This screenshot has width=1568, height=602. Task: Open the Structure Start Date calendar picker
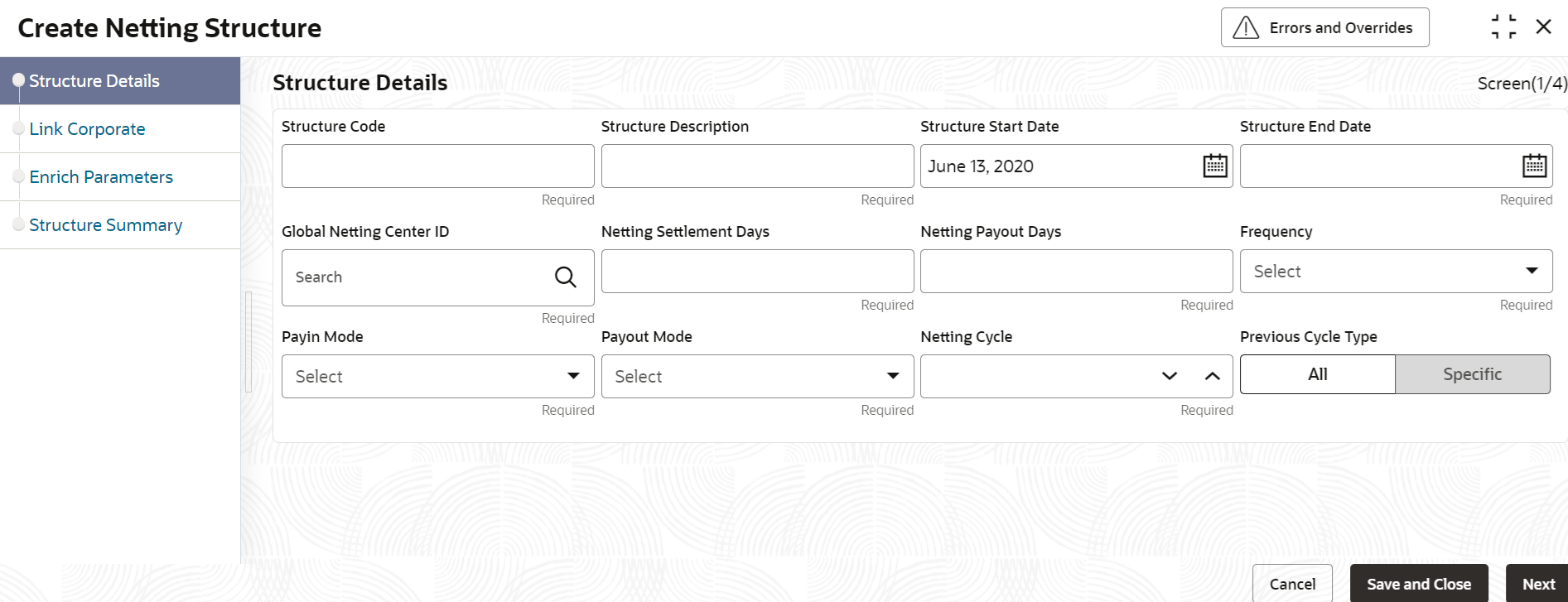(1214, 166)
